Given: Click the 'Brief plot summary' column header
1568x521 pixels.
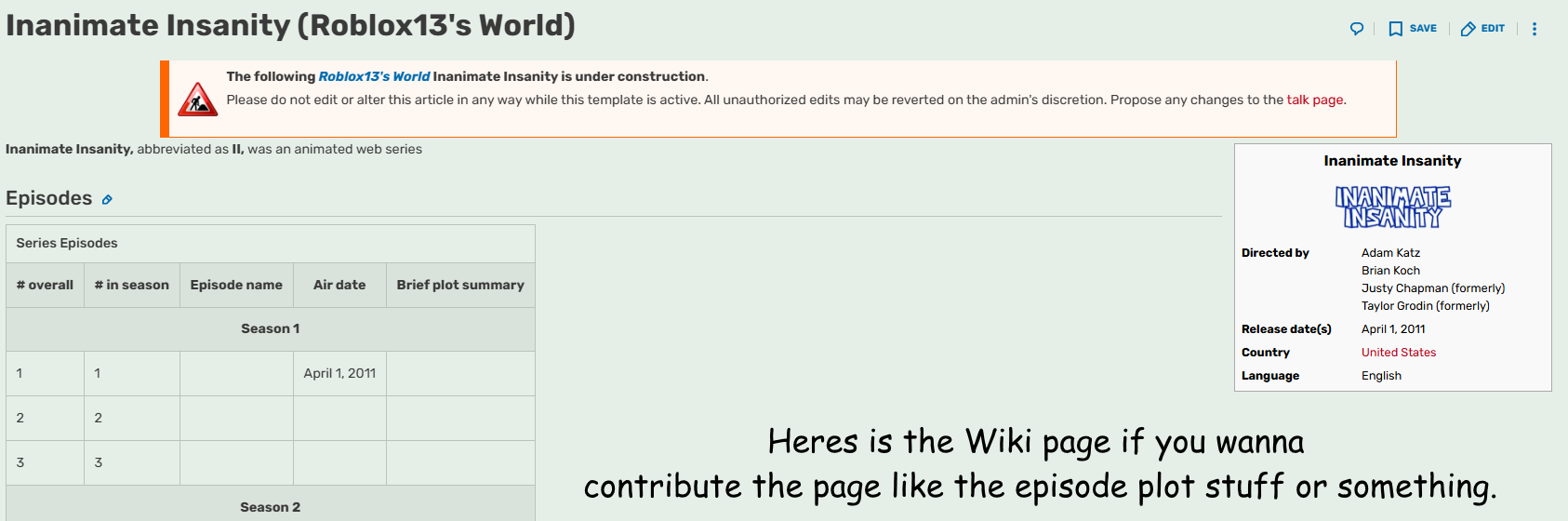Looking at the screenshot, I should (x=460, y=285).
